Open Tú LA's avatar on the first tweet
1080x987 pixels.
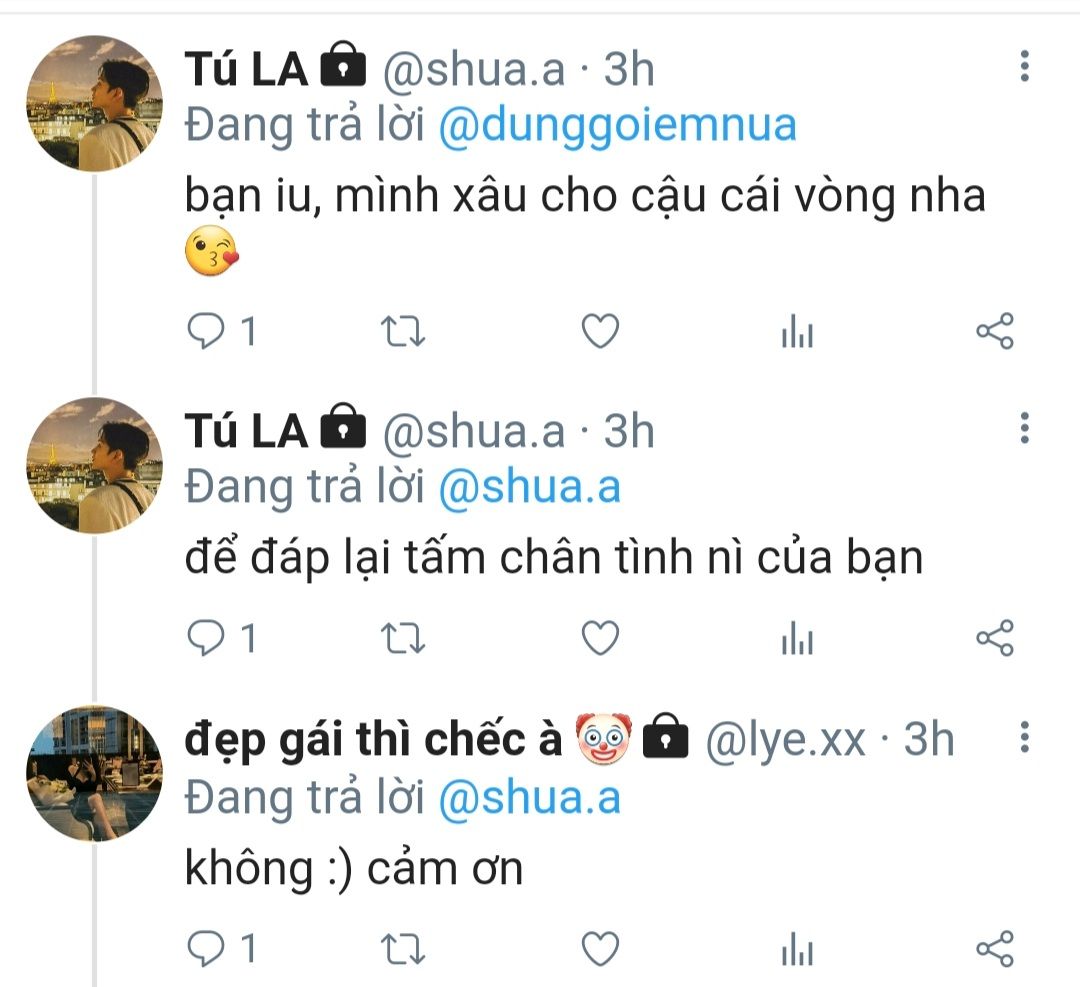click(93, 104)
